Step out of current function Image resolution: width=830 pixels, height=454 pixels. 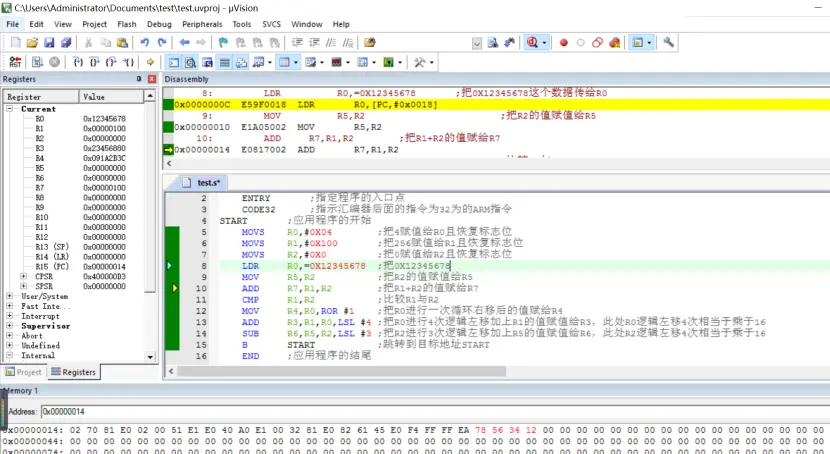point(111,62)
